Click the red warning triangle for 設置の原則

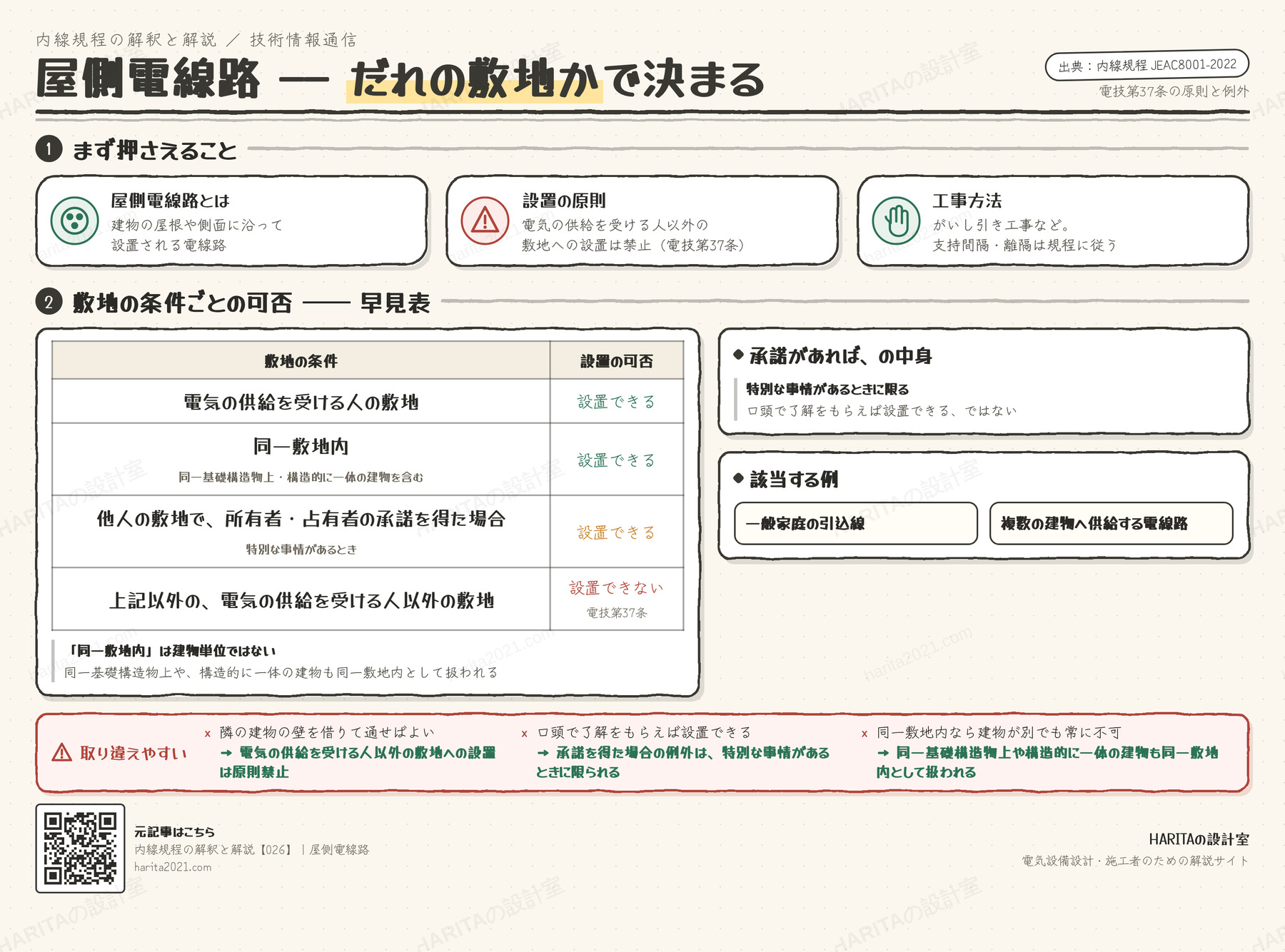click(485, 221)
